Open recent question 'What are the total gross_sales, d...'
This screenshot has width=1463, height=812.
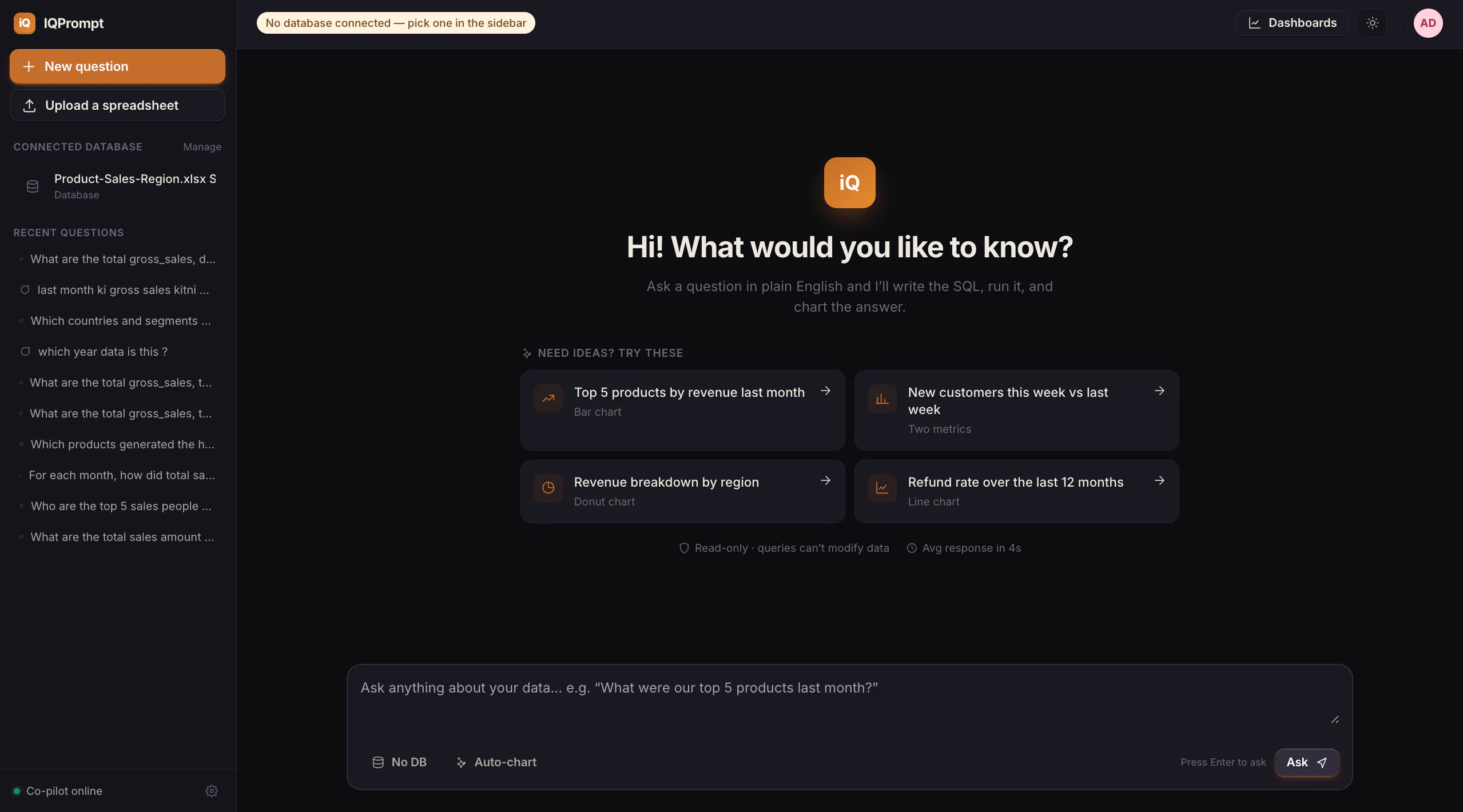[x=117, y=259]
